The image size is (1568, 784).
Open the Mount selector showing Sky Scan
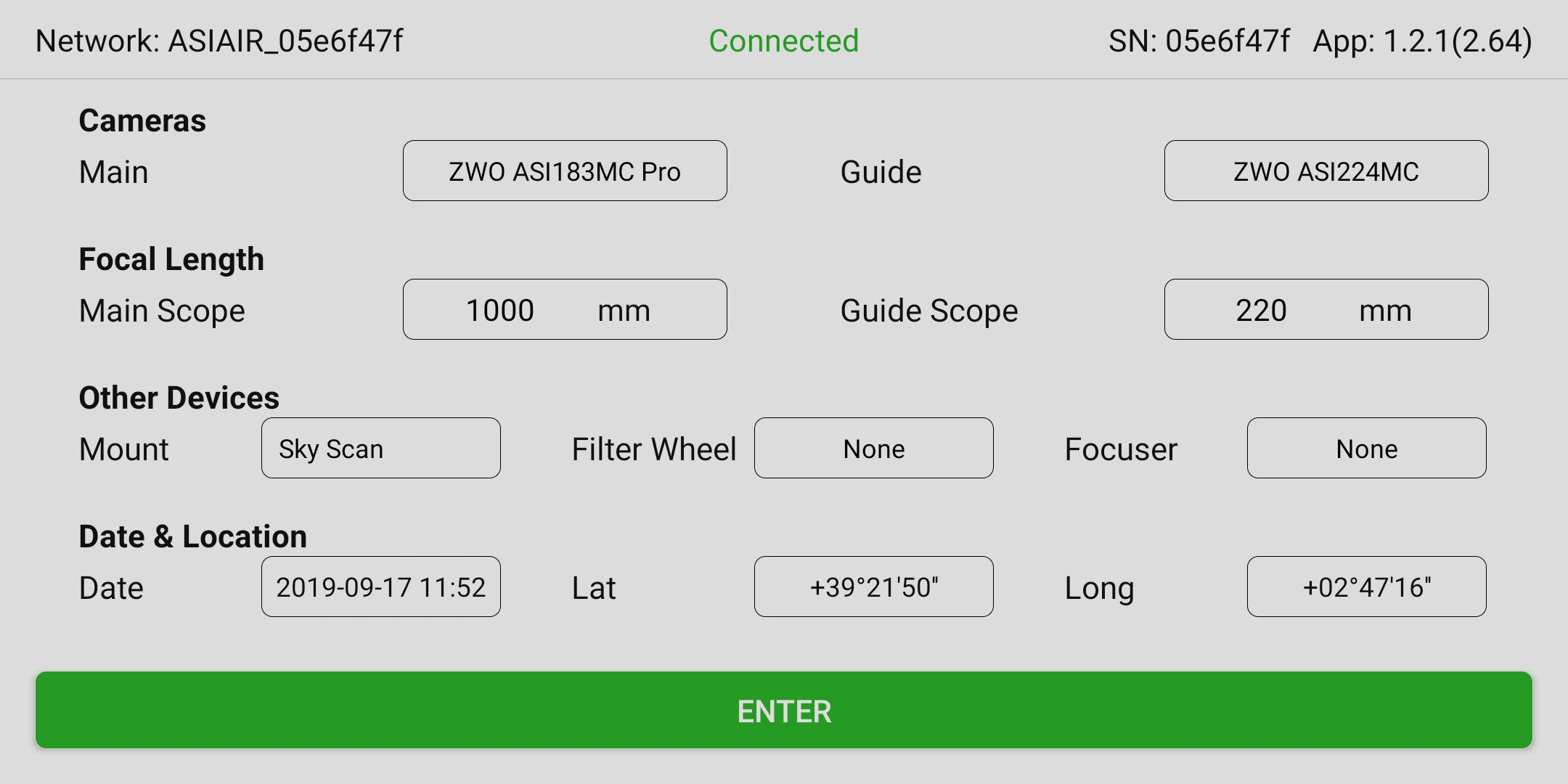coord(380,449)
